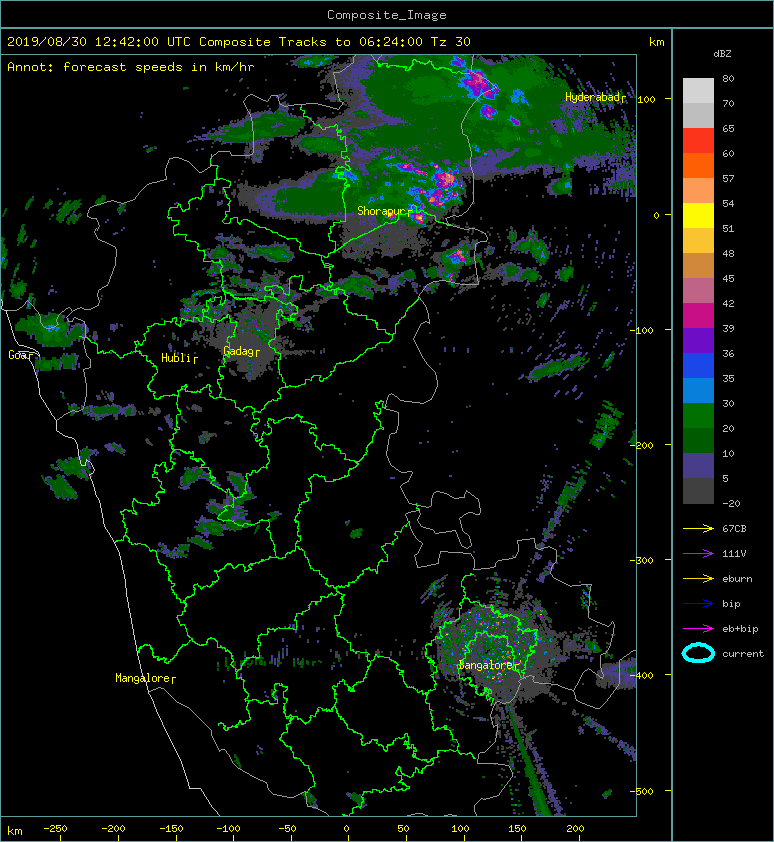Screen dimensions: 774x842
Task: Pick the slate violet swatch between 10 and 5
Action: pyautogui.click(x=698, y=466)
